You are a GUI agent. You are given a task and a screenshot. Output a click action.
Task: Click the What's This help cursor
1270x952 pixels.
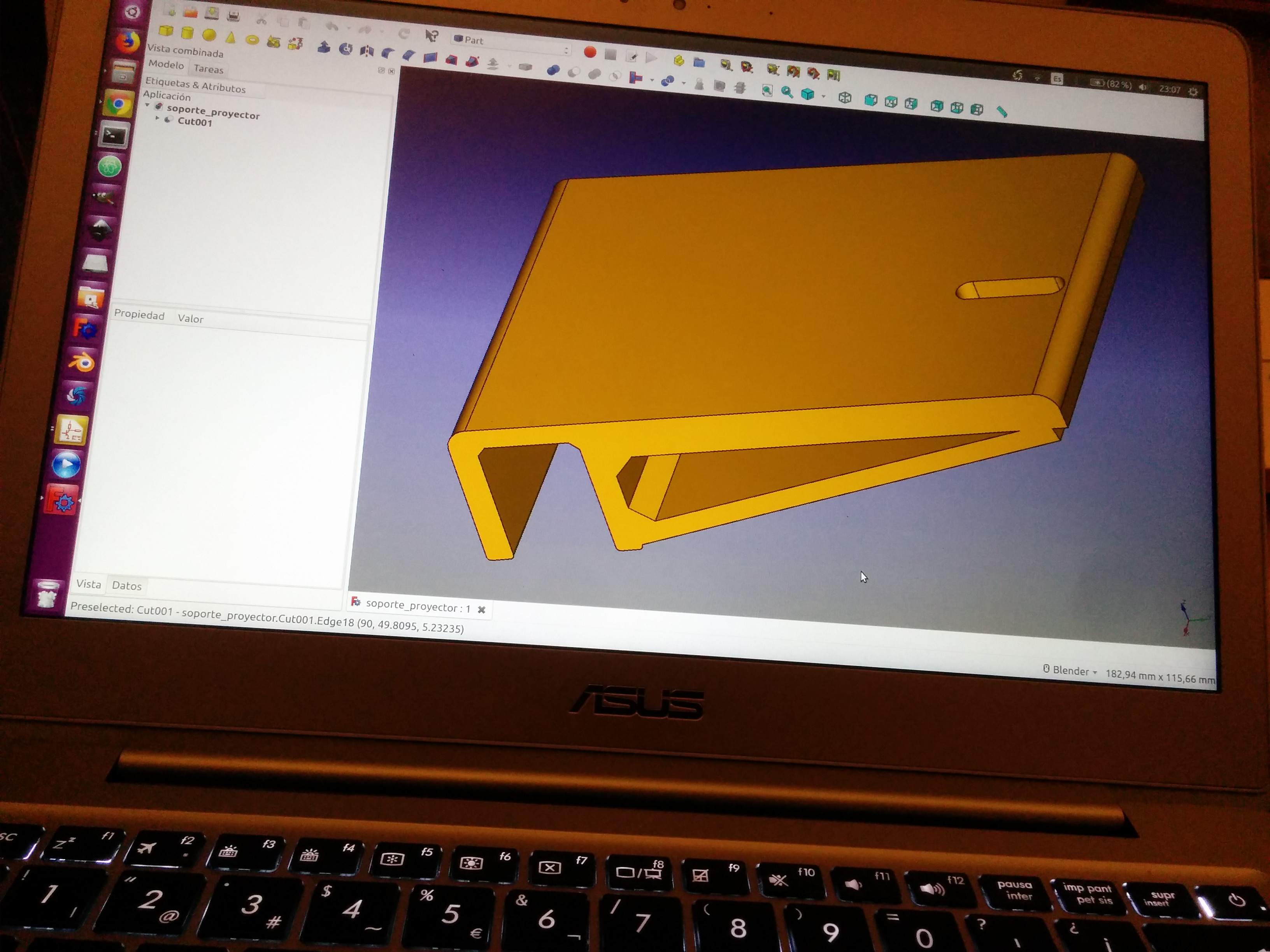click(x=432, y=35)
